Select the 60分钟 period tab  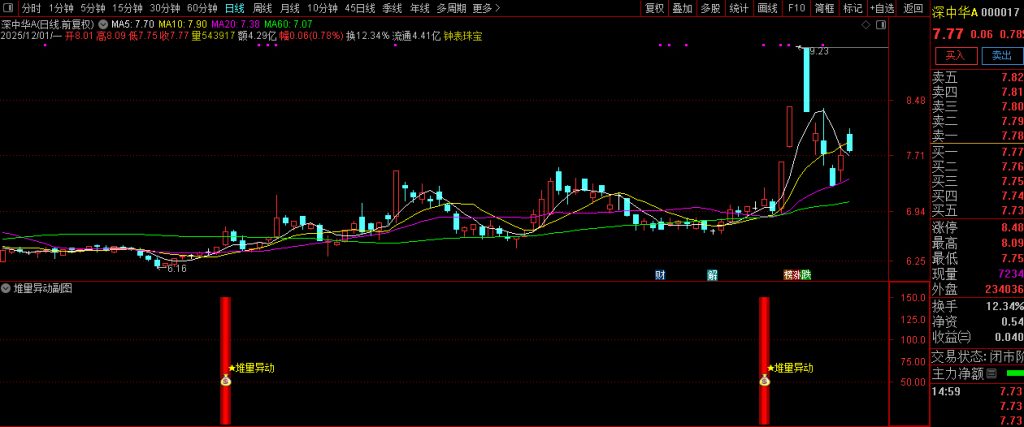(202, 8)
